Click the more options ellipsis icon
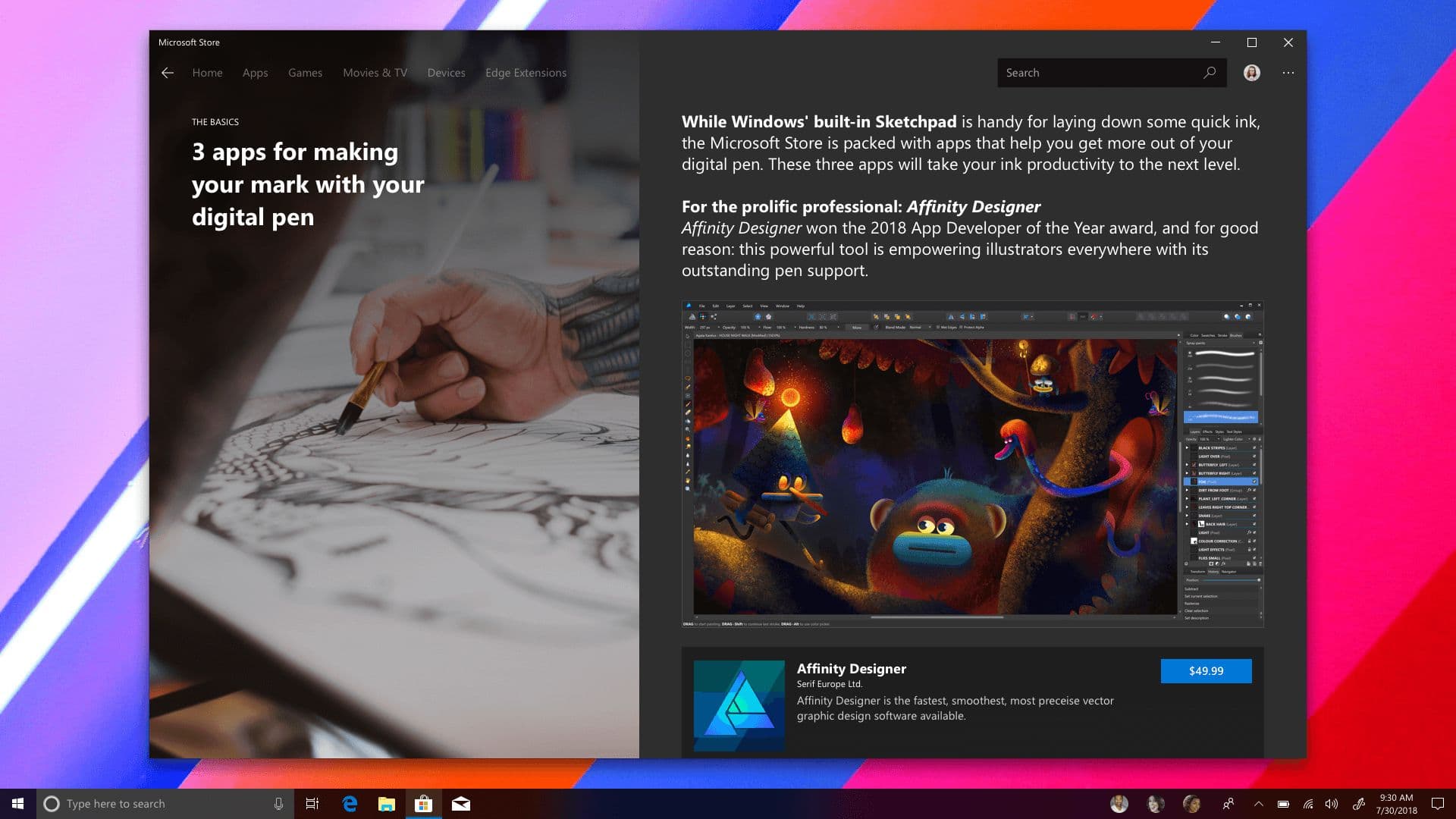1456x819 pixels. (1288, 72)
